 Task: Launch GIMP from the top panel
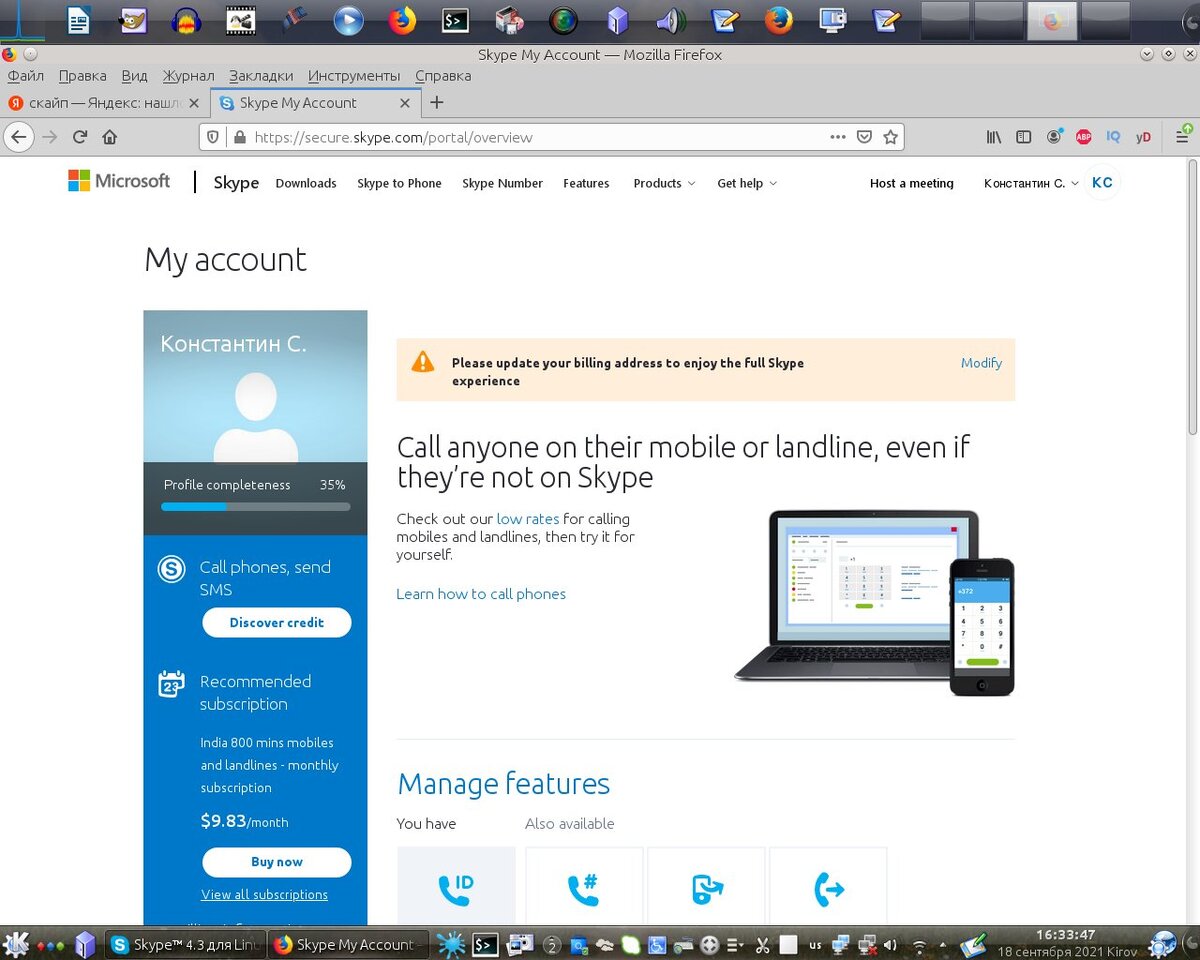(132, 20)
